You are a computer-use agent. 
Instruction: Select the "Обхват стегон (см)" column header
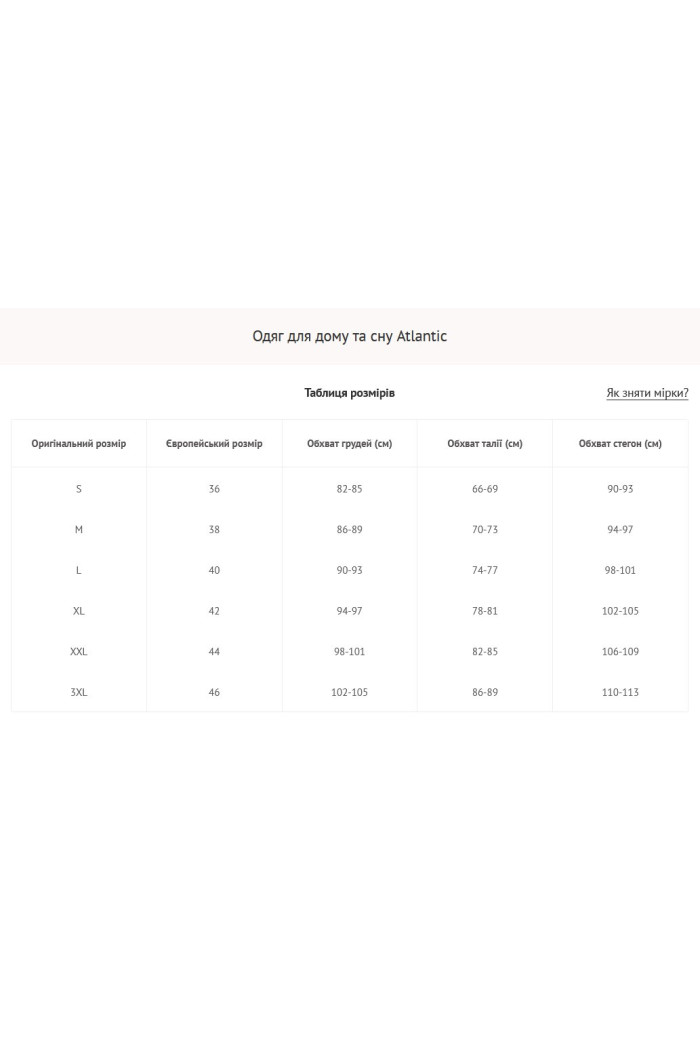coord(620,443)
